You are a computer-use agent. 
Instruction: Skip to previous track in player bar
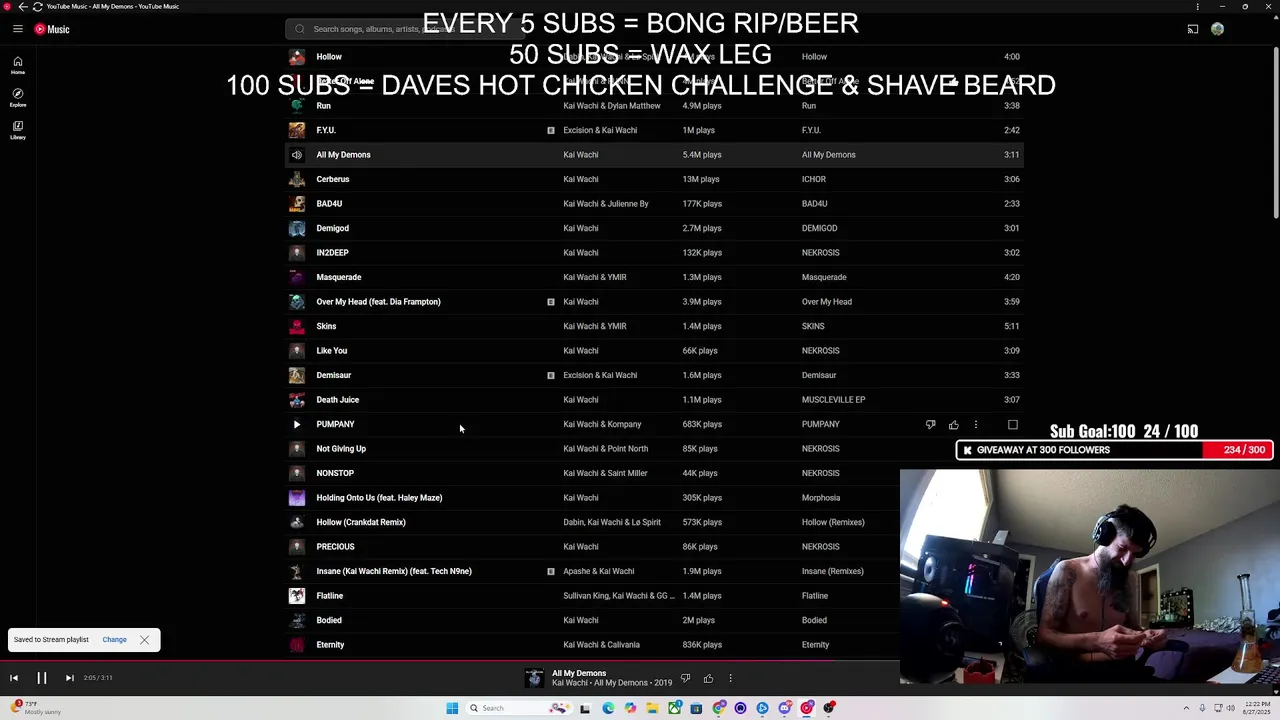click(x=14, y=678)
